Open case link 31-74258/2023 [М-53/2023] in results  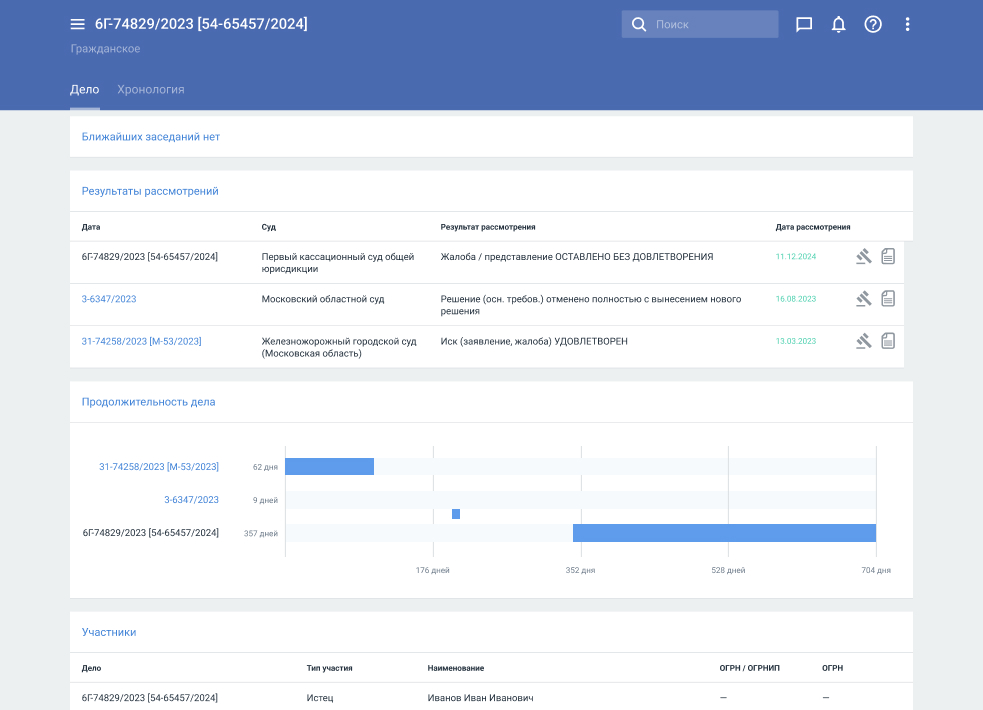click(x=141, y=341)
